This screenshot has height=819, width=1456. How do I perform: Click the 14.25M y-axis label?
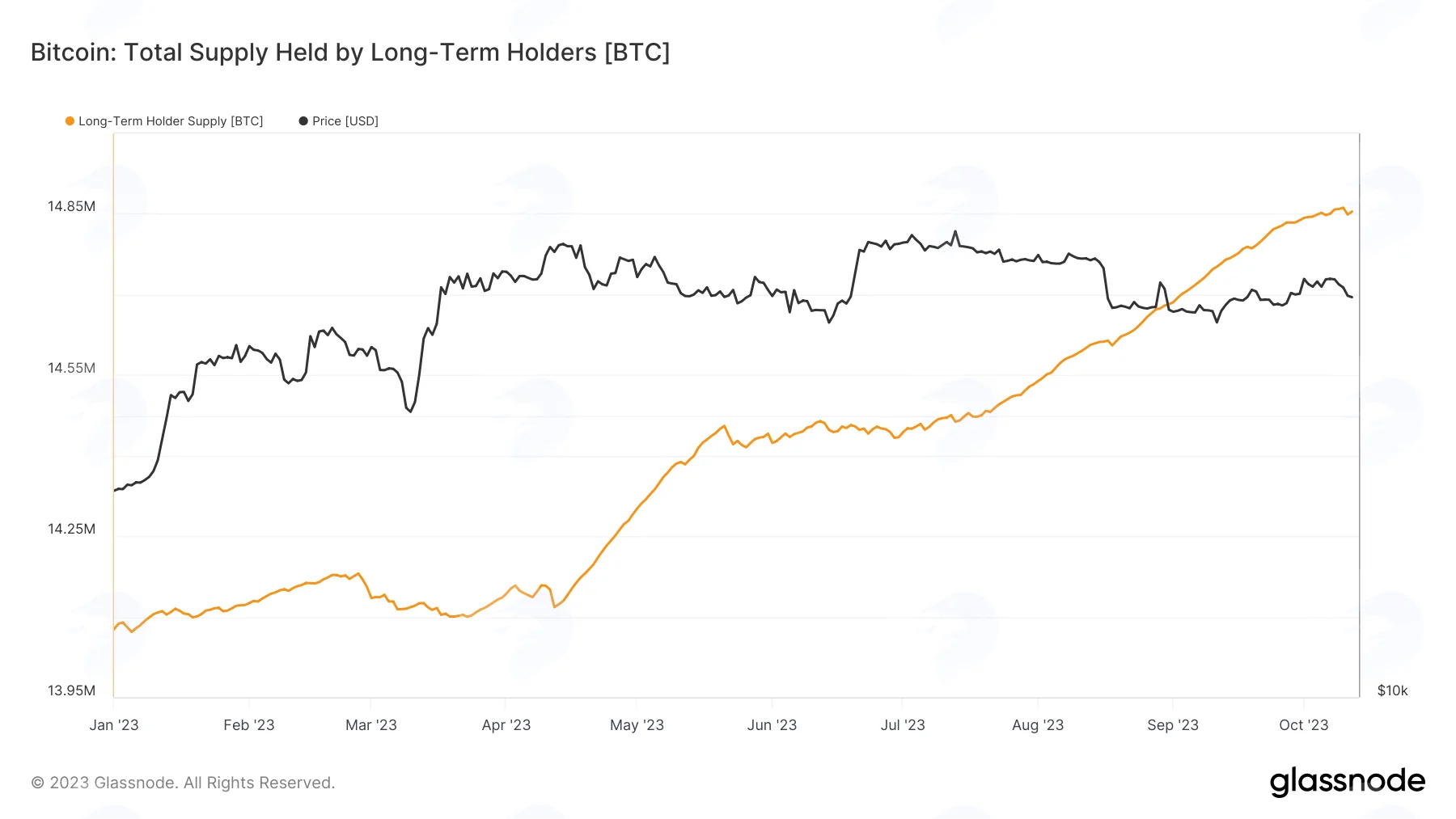[x=71, y=529]
